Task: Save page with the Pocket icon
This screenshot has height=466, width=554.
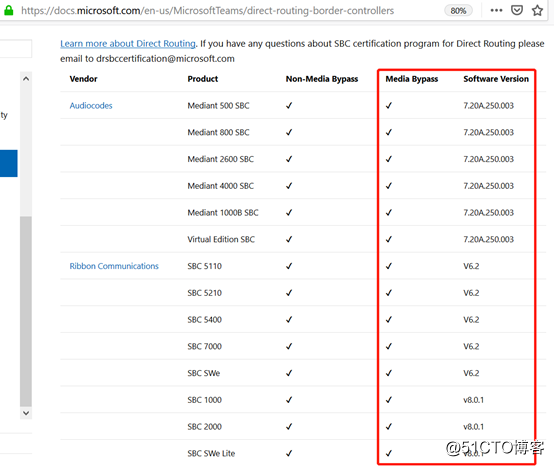Action: [x=517, y=10]
